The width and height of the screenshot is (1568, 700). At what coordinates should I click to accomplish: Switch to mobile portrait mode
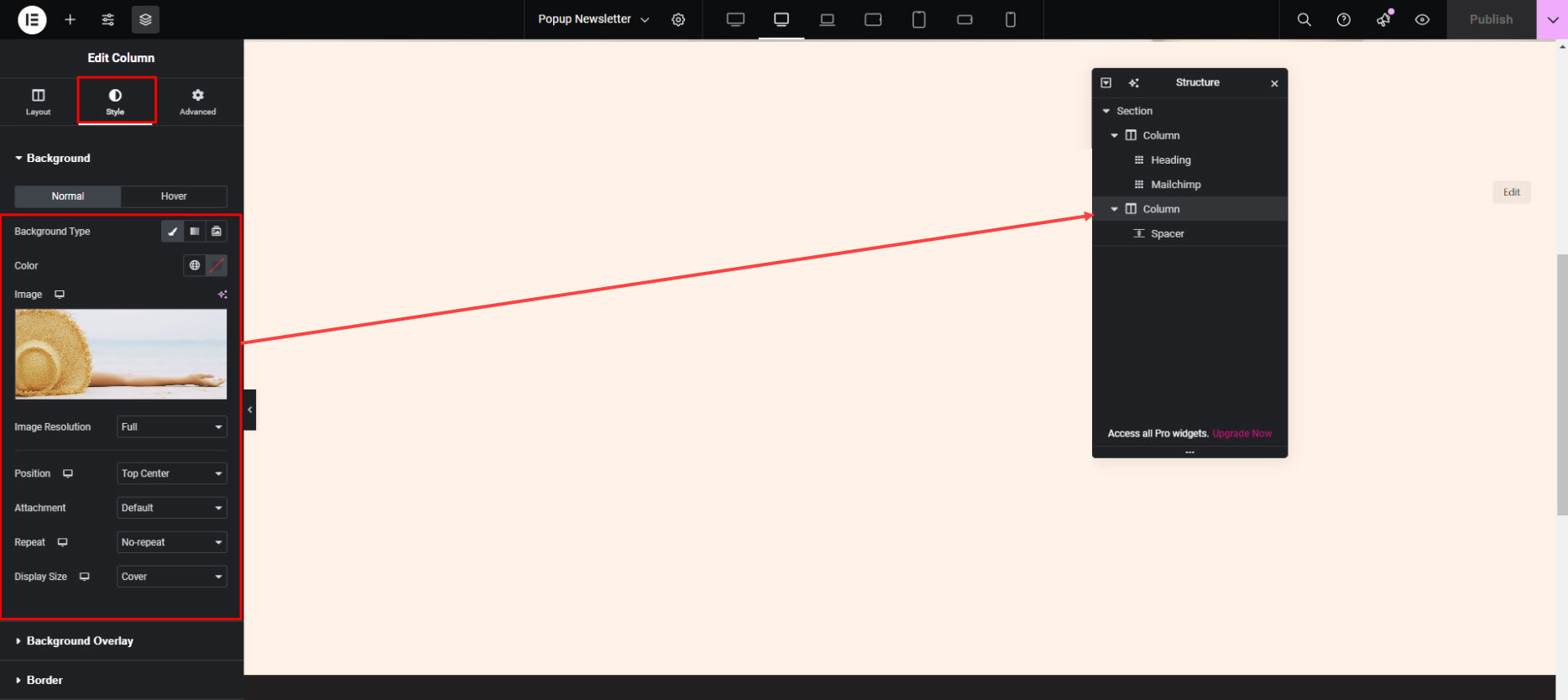pos(1011,19)
